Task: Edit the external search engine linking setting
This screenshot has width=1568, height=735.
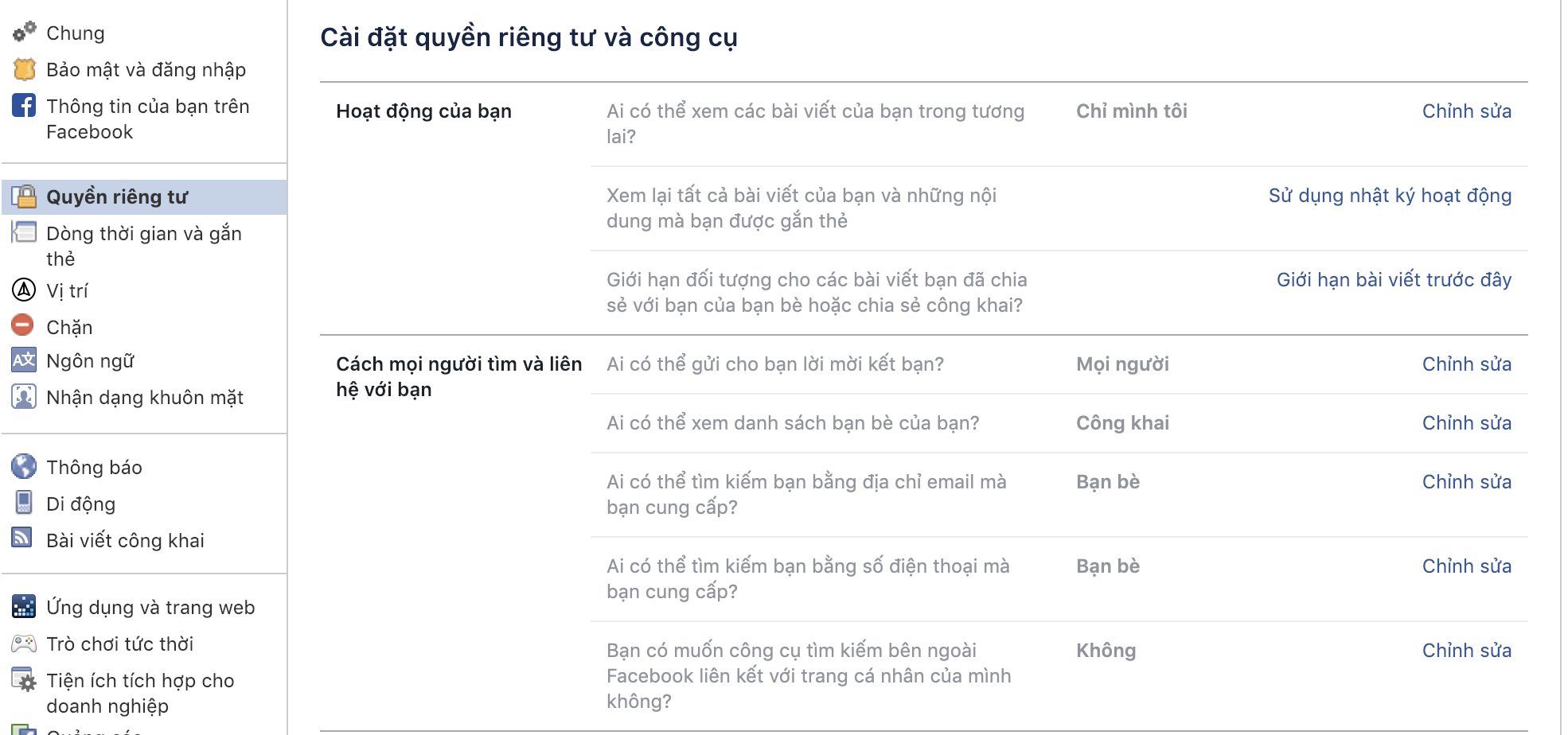Action: (x=1466, y=651)
